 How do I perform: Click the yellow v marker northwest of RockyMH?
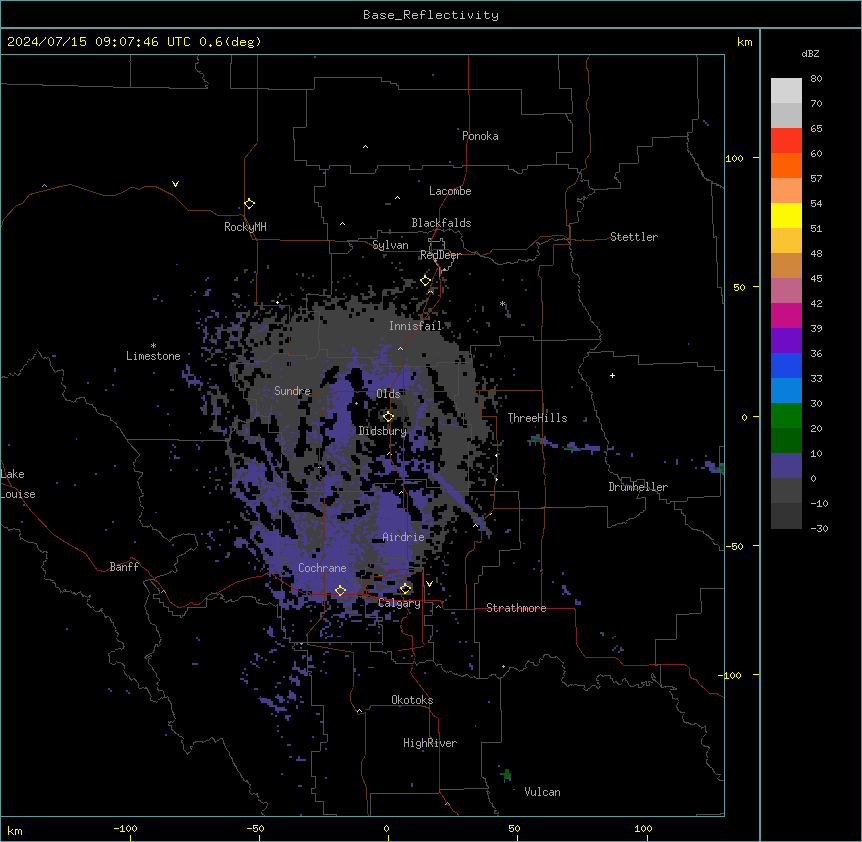pyautogui.click(x=175, y=184)
